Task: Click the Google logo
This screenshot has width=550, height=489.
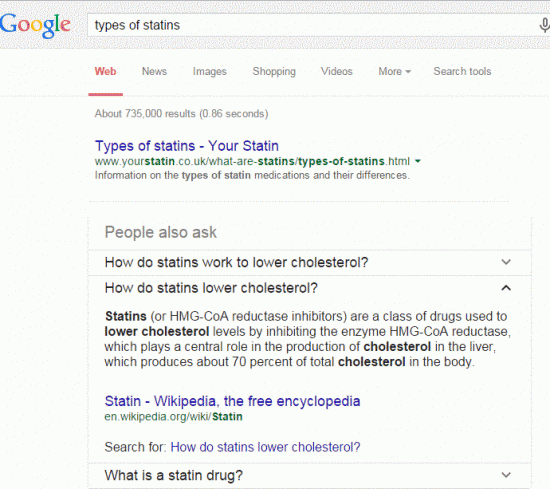Action: (35, 25)
